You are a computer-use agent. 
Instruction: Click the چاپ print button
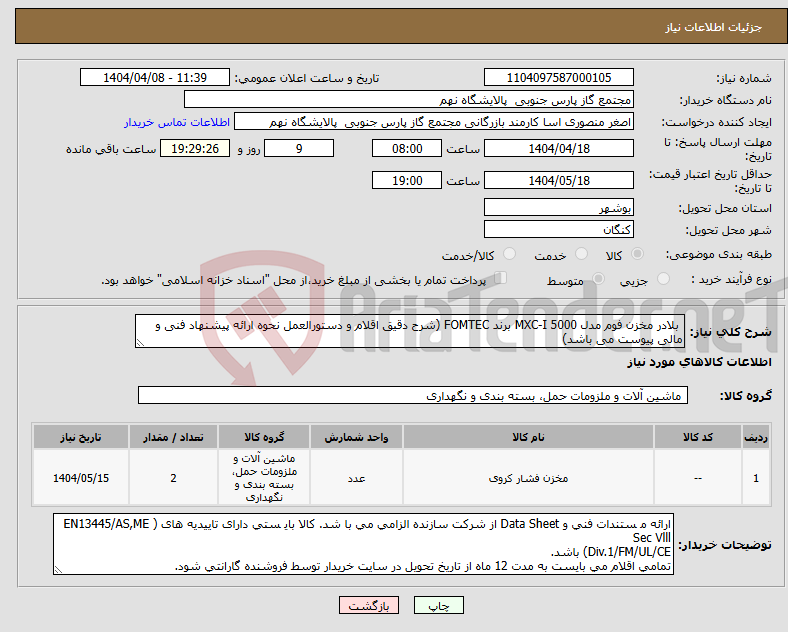[x=439, y=605]
